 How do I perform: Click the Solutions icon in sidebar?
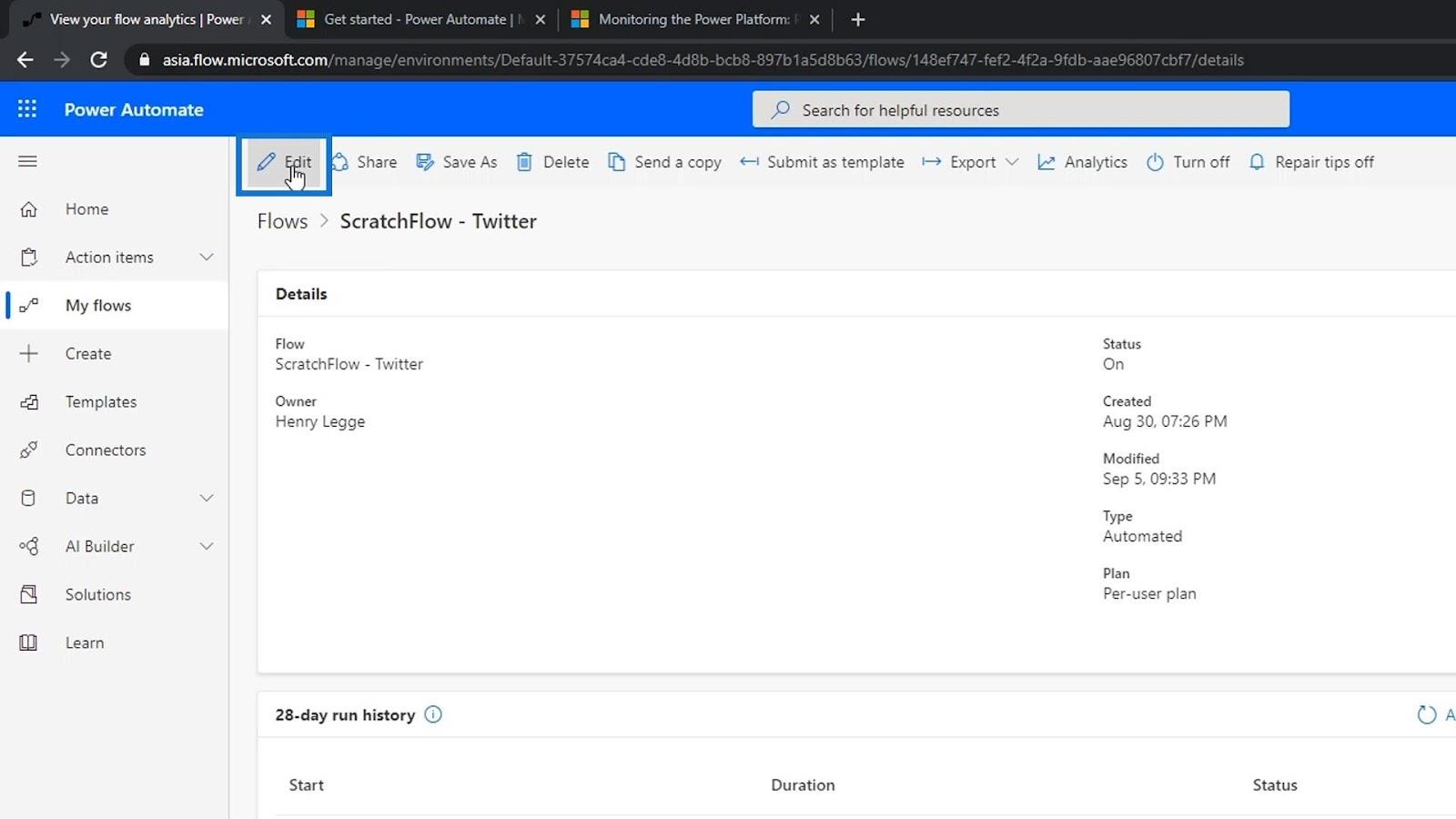(x=29, y=595)
